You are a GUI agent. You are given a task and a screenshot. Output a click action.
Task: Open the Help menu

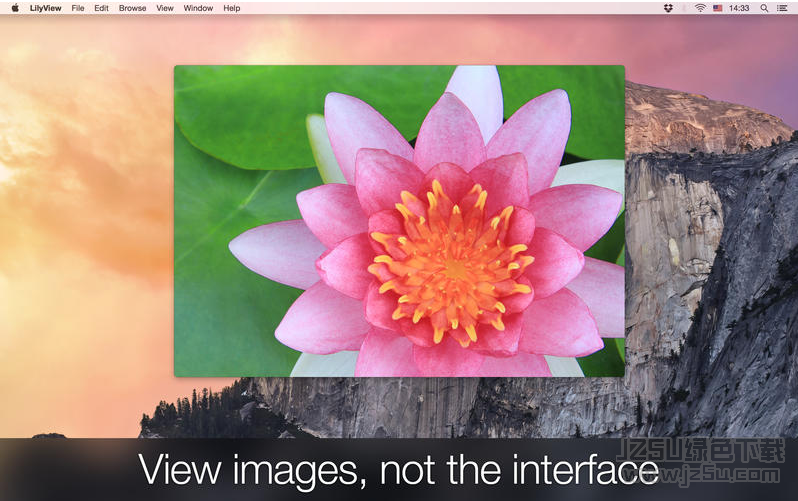click(x=232, y=8)
